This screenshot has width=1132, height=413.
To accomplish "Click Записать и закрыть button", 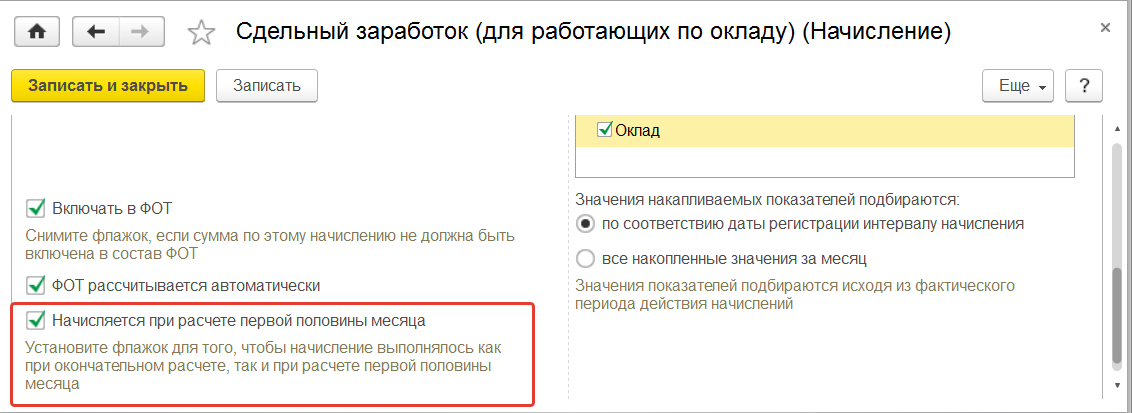I will (108, 86).
